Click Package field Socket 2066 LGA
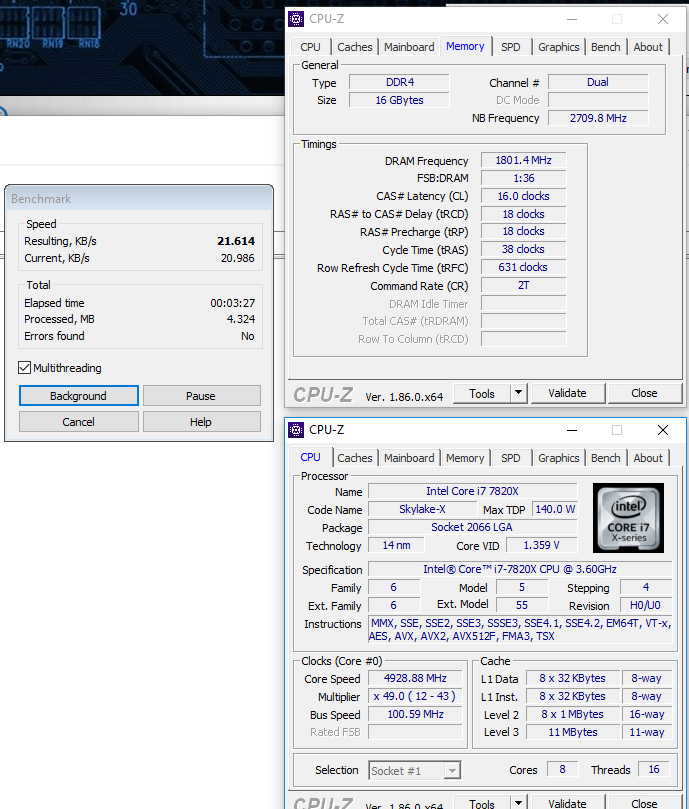The image size is (689, 809). point(473,527)
